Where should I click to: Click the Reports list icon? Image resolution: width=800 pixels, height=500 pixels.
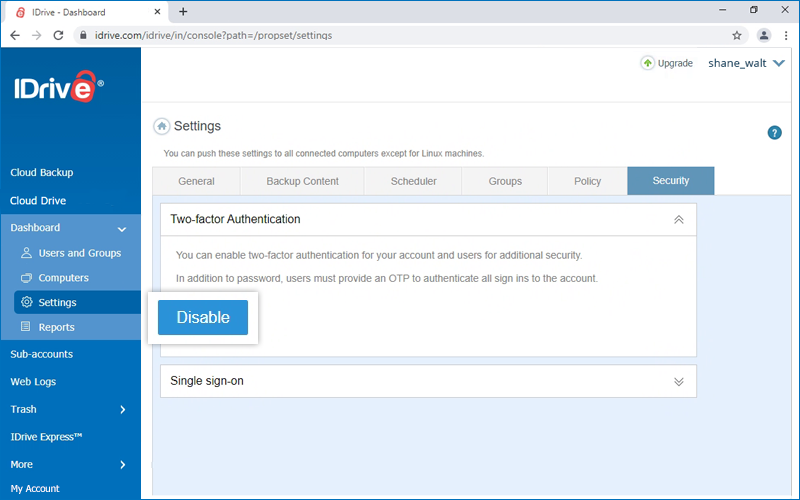coord(26,327)
